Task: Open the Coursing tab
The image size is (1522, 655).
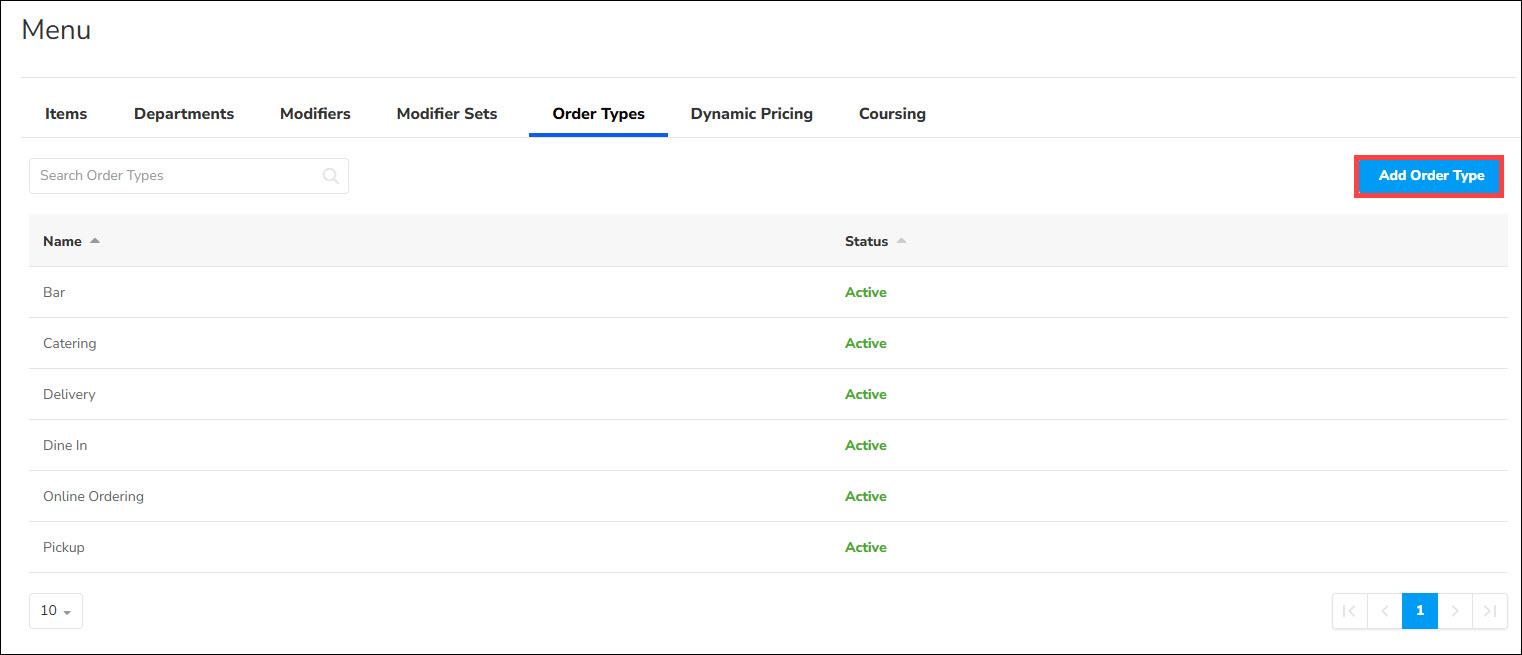Action: (892, 114)
